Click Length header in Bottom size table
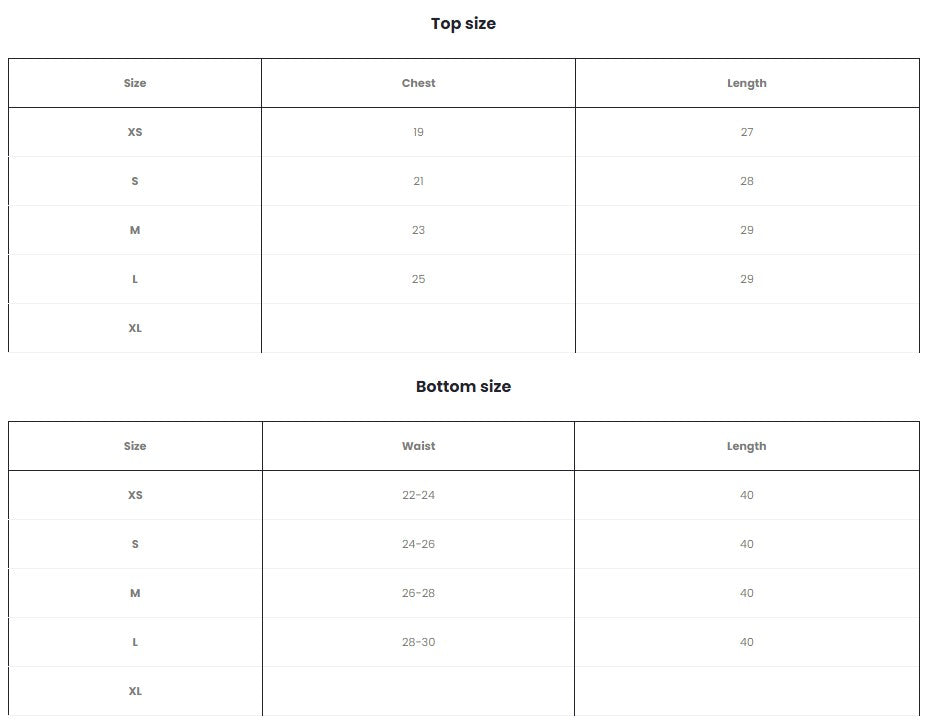 coord(746,446)
